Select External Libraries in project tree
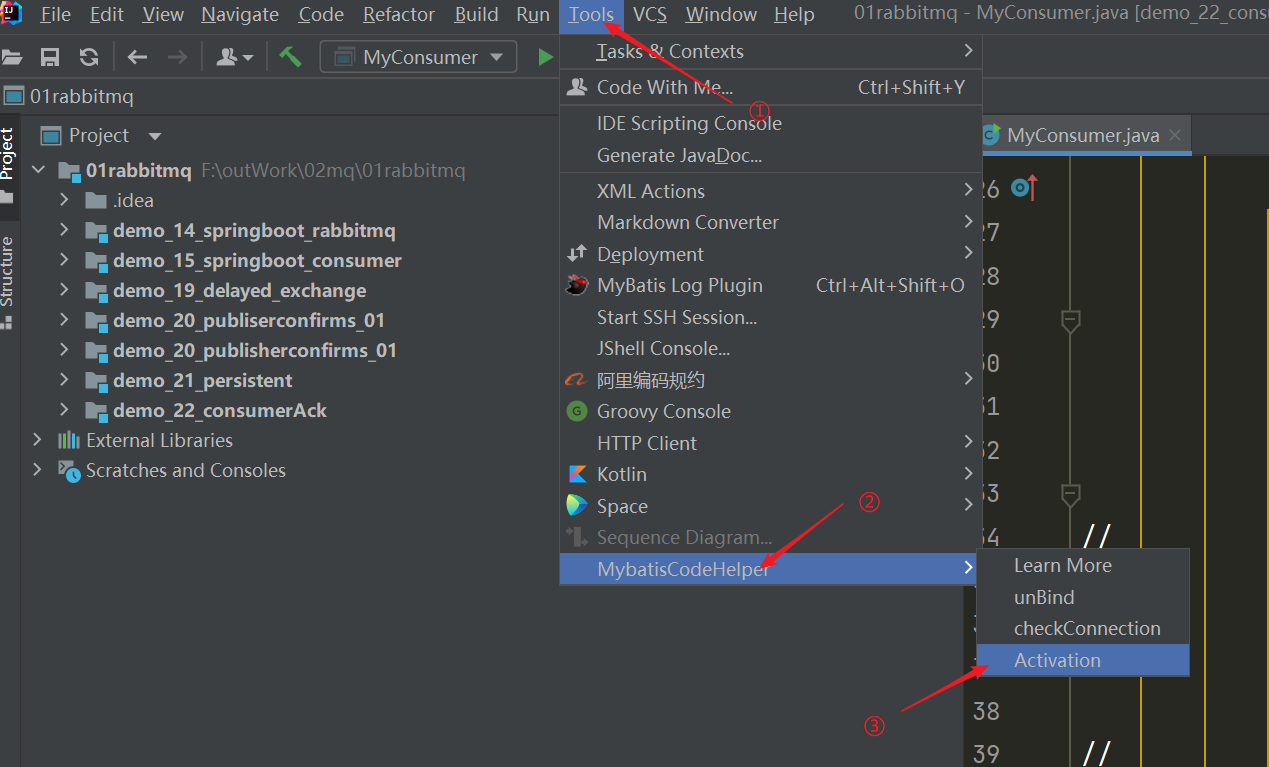Image resolution: width=1269 pixels, height=767 pixels. [159, 440]
